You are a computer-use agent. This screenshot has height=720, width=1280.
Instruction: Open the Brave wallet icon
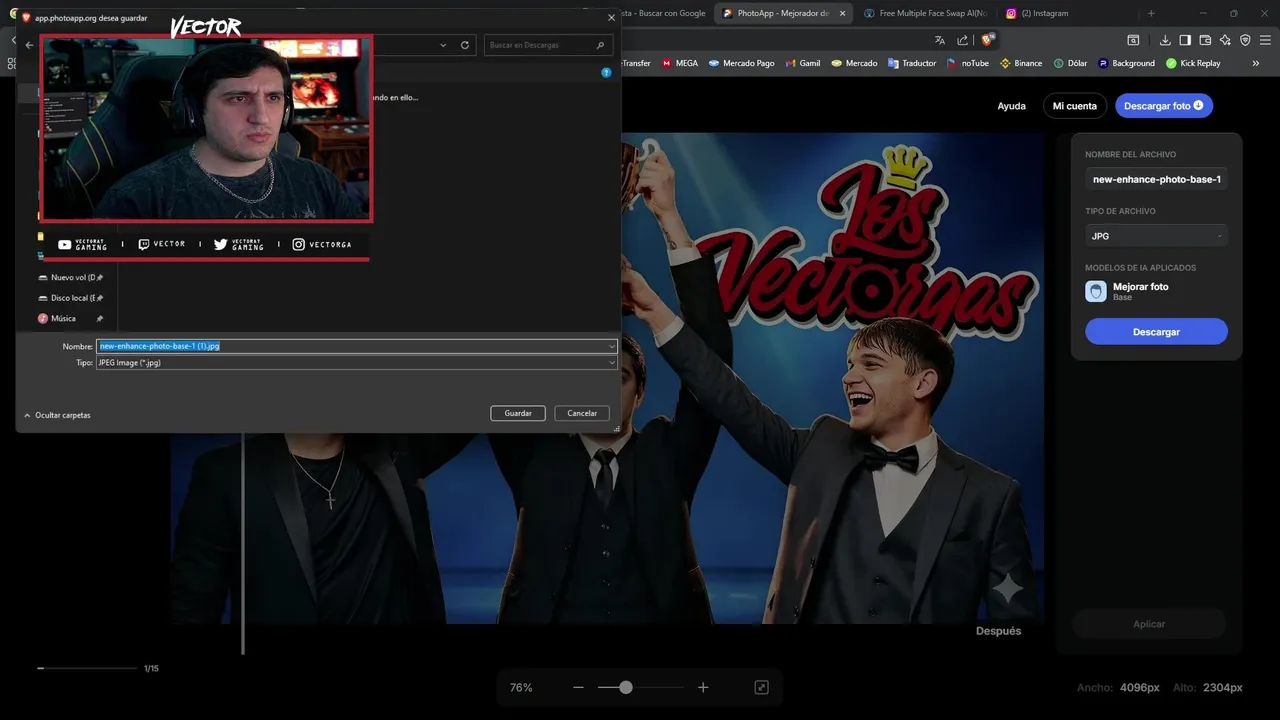point(1205,40)
